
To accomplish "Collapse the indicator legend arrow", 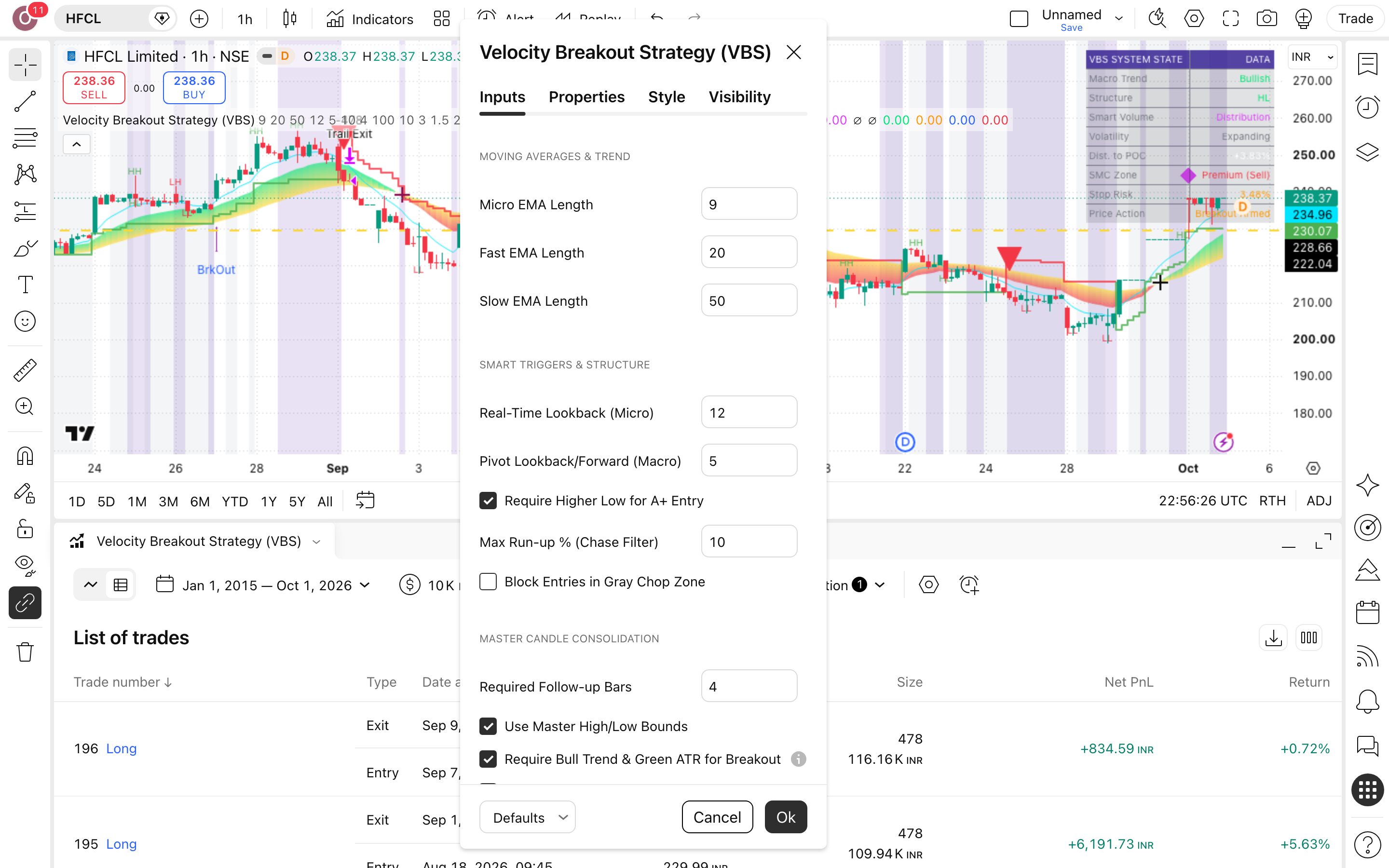I will click(x=76, y=144).
